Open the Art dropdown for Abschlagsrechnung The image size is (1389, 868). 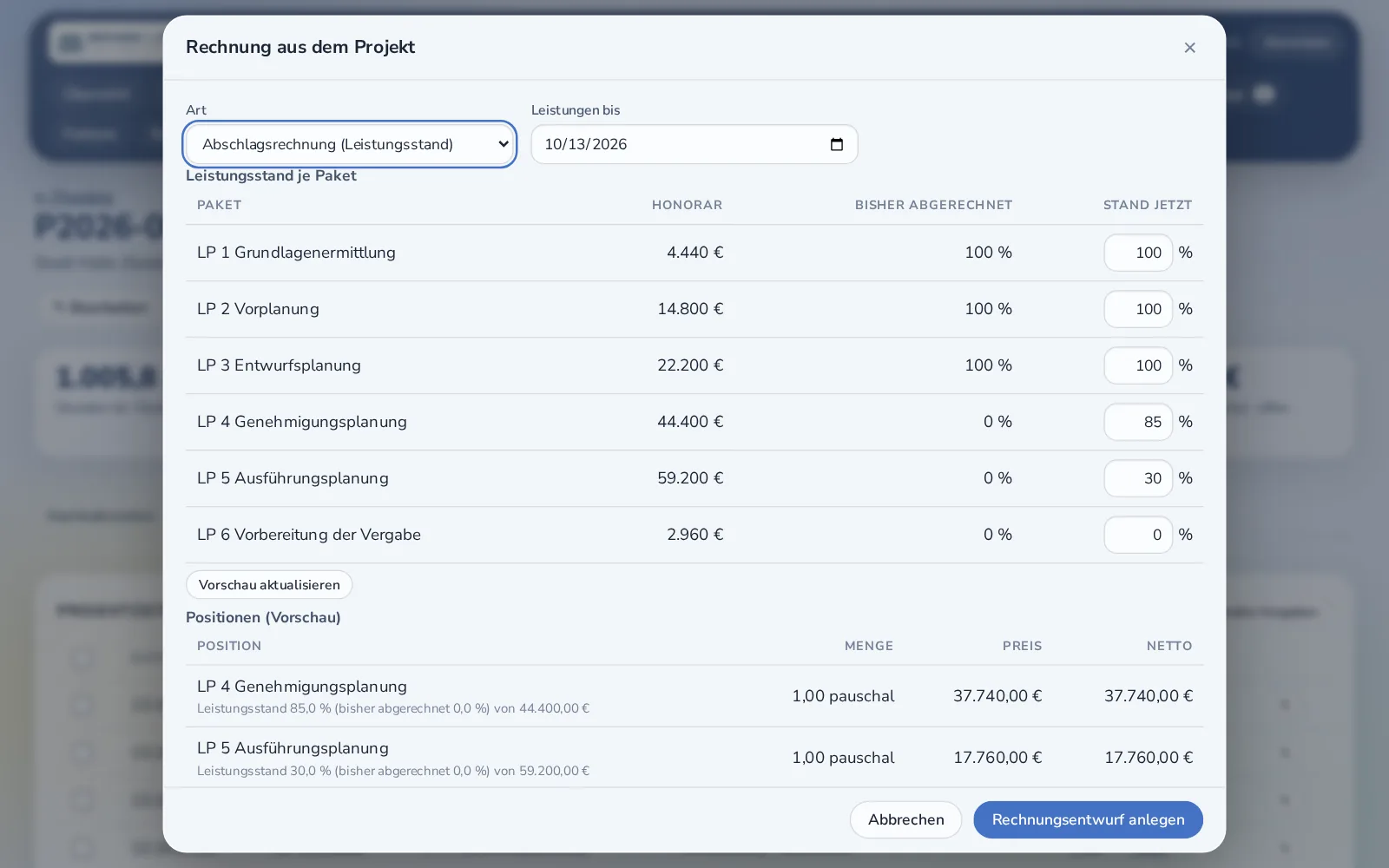350,144
